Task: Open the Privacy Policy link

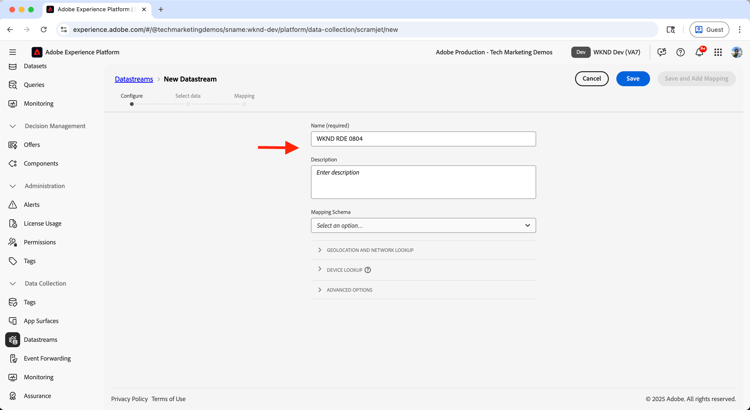Action: click(x=130, y=399)
